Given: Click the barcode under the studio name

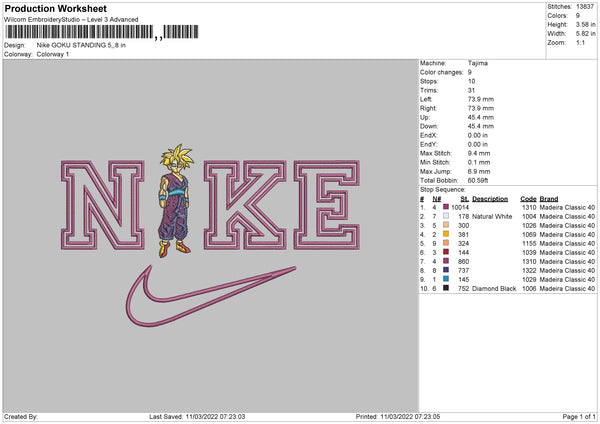Looking at the screenshot, I should tap(102, 32).
